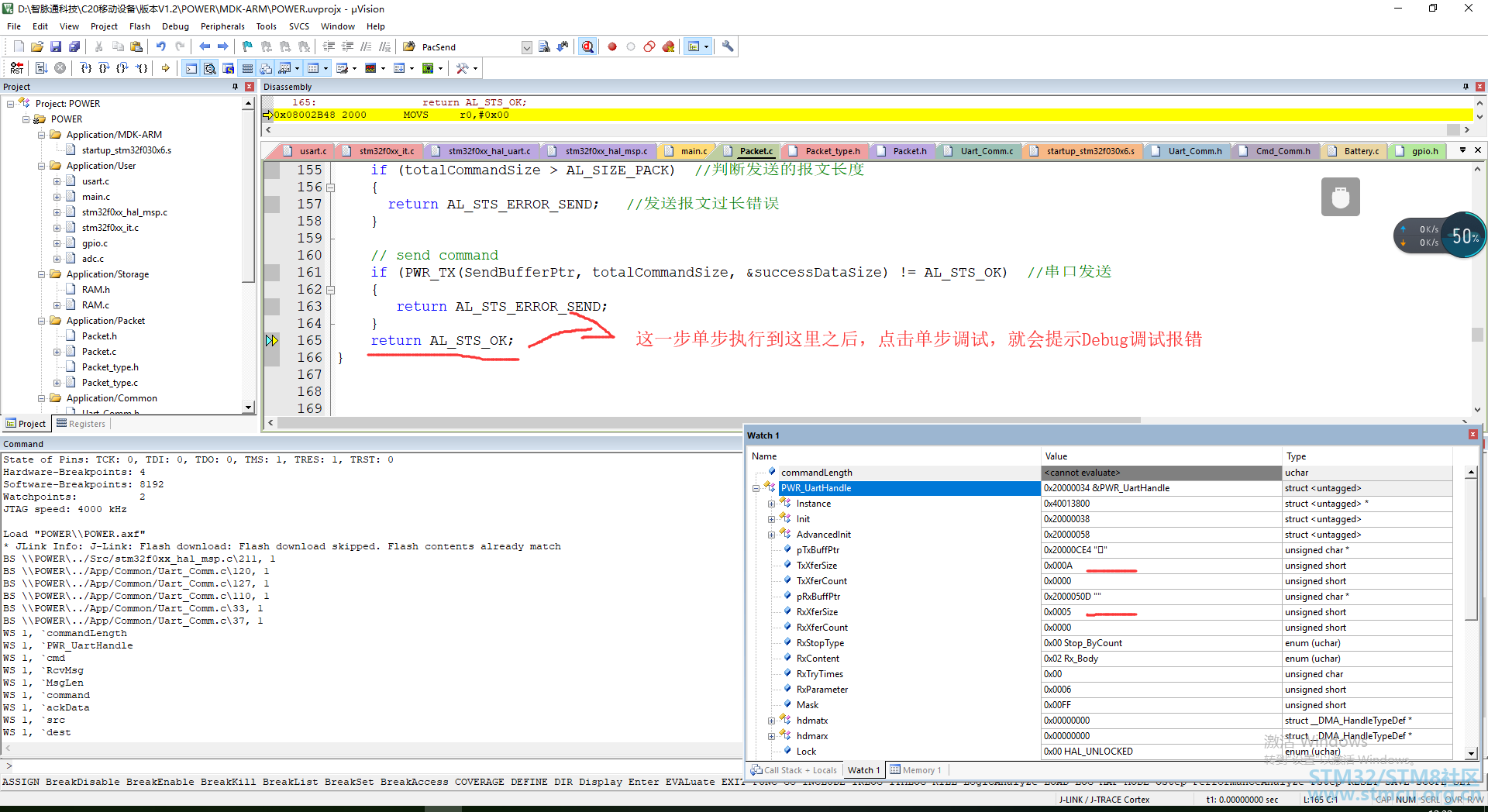The width and height of the screenshot is (1488, 812).
Task: Toggle the Memory windows icon
Action: 313,68
